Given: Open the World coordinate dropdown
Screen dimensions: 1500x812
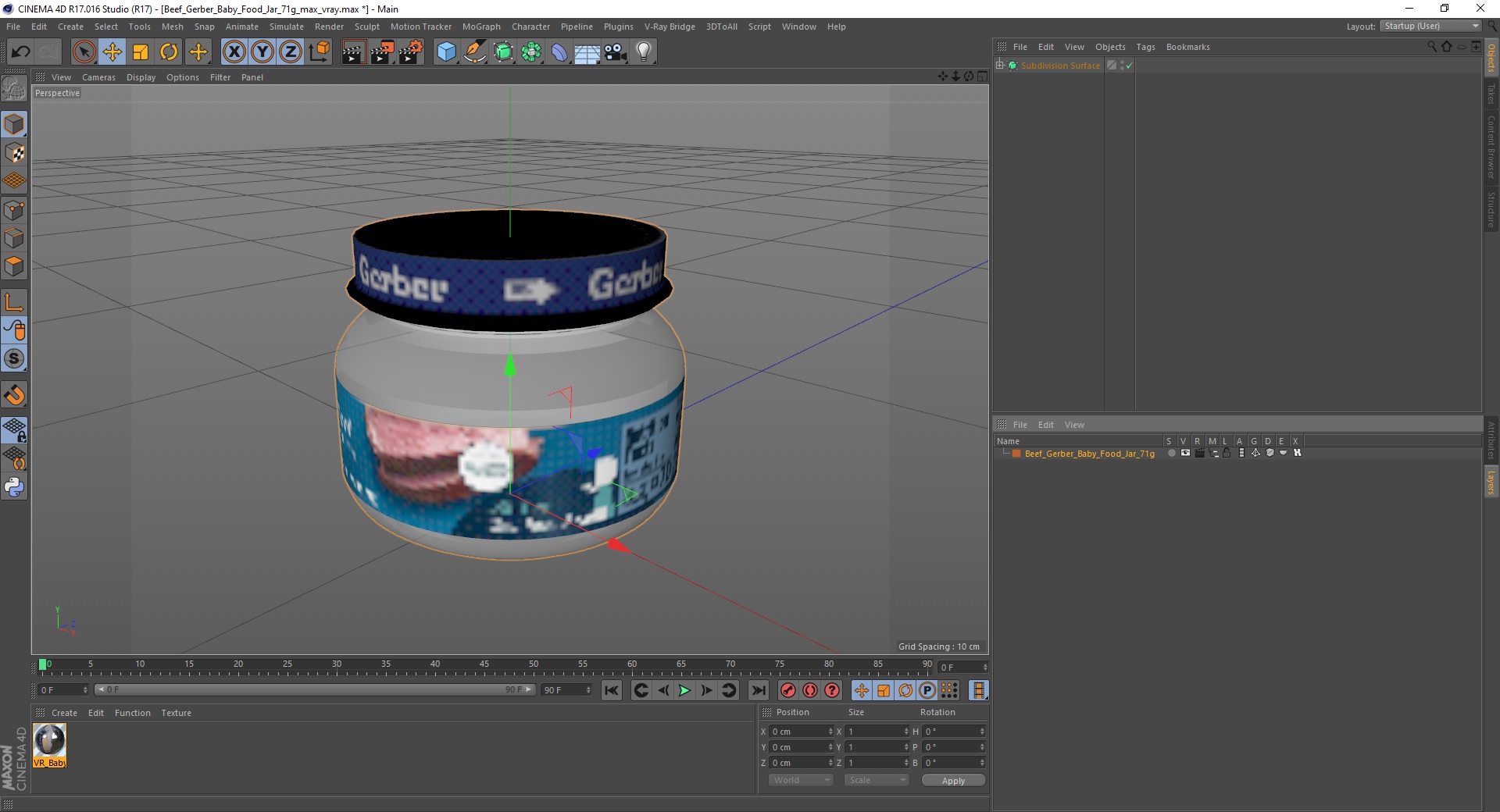Looking at the screenshot, I should pyautogui.click(x=801, y=780).
